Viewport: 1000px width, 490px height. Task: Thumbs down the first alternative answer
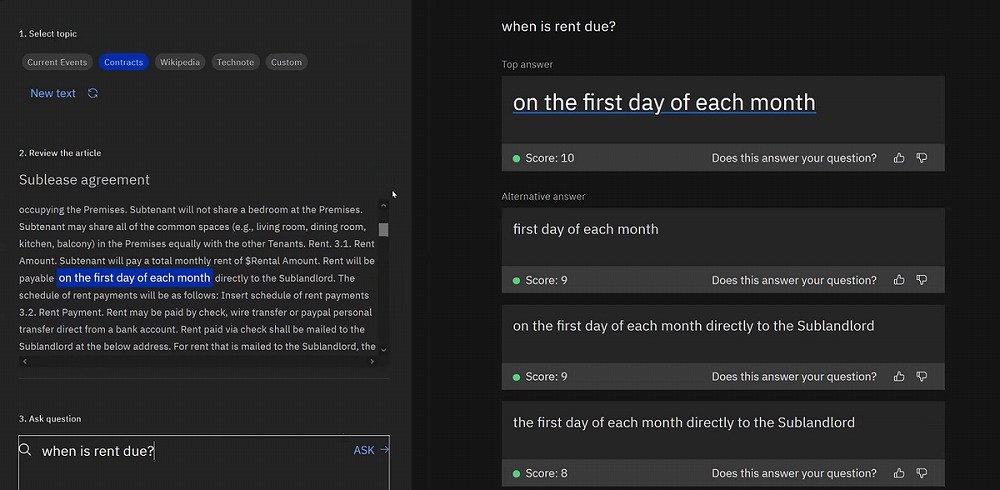(922, 280)
